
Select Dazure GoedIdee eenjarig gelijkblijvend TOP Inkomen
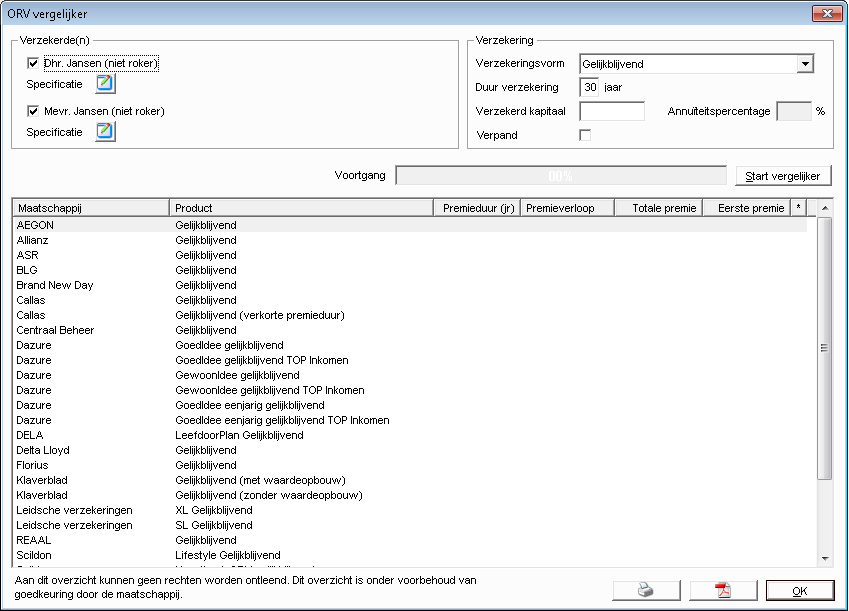410,420
